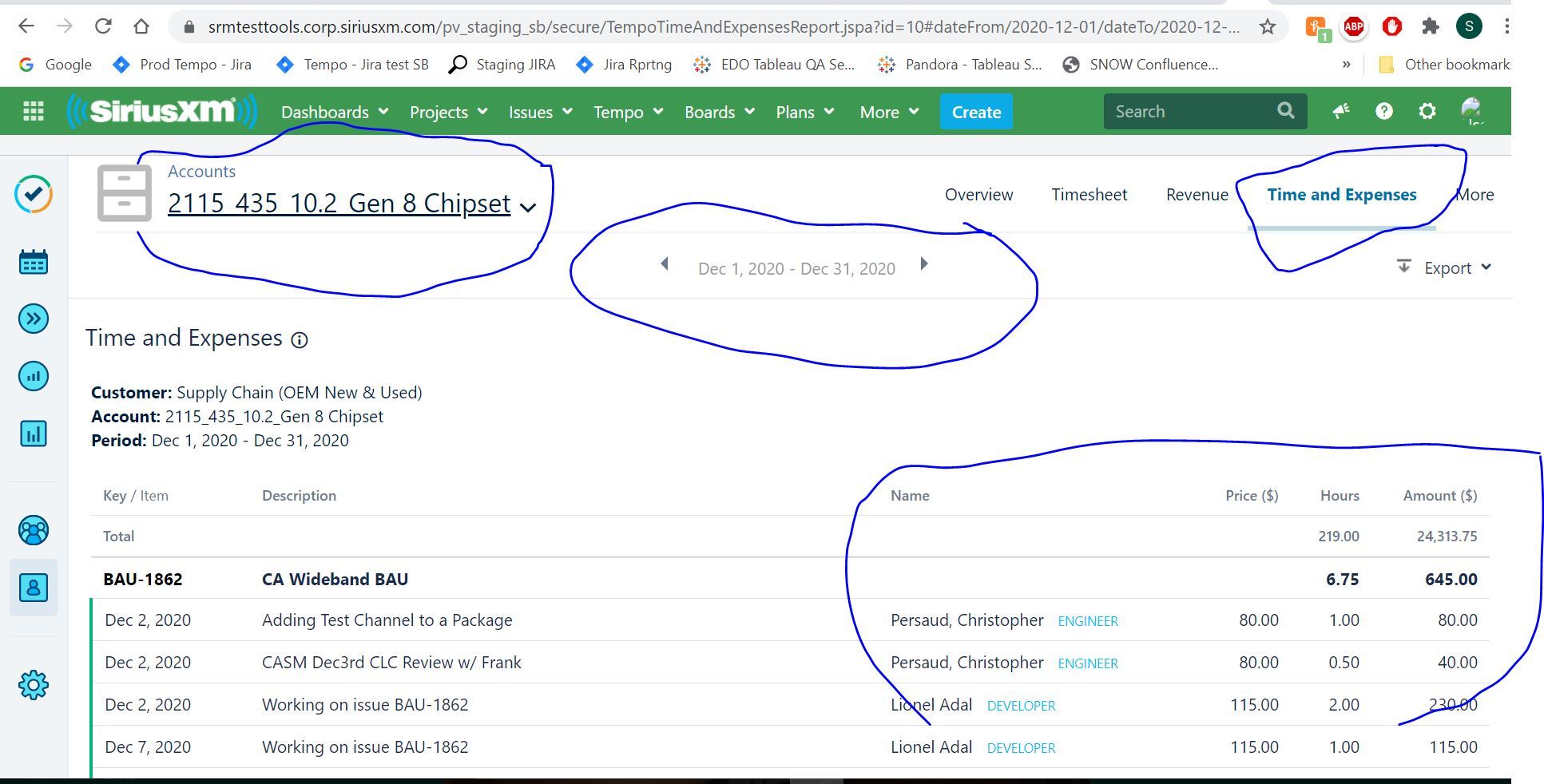Open the Jira app switcher grid icon
The image size is (1544, 784).
[34, 112]
